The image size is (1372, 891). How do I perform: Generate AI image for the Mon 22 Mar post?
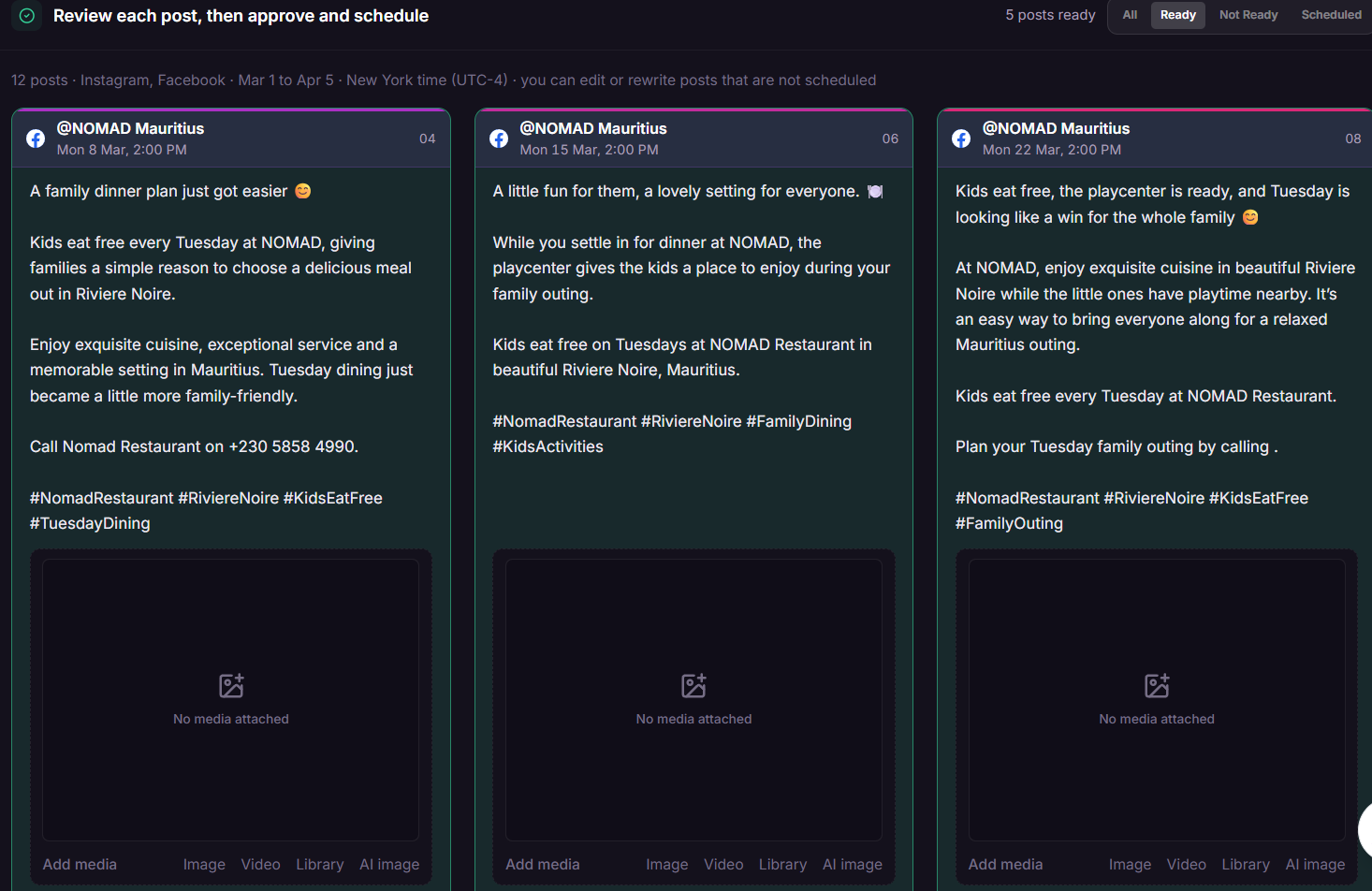pyautogui.click(x=1315, y=865)
